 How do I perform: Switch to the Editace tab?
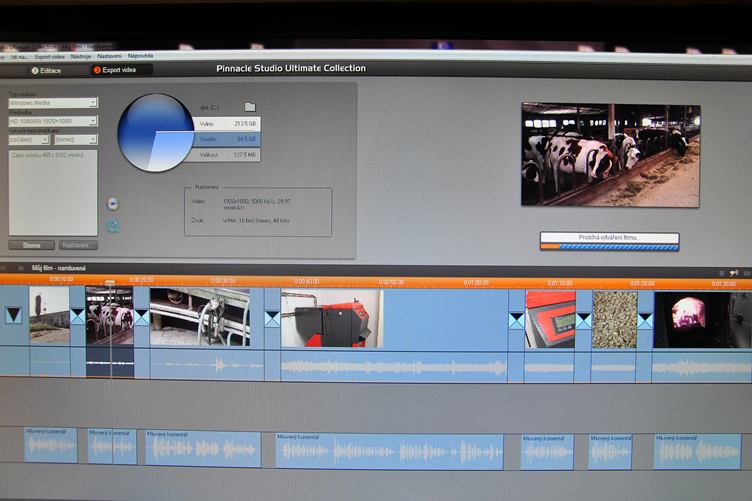[x=47, y=70]
